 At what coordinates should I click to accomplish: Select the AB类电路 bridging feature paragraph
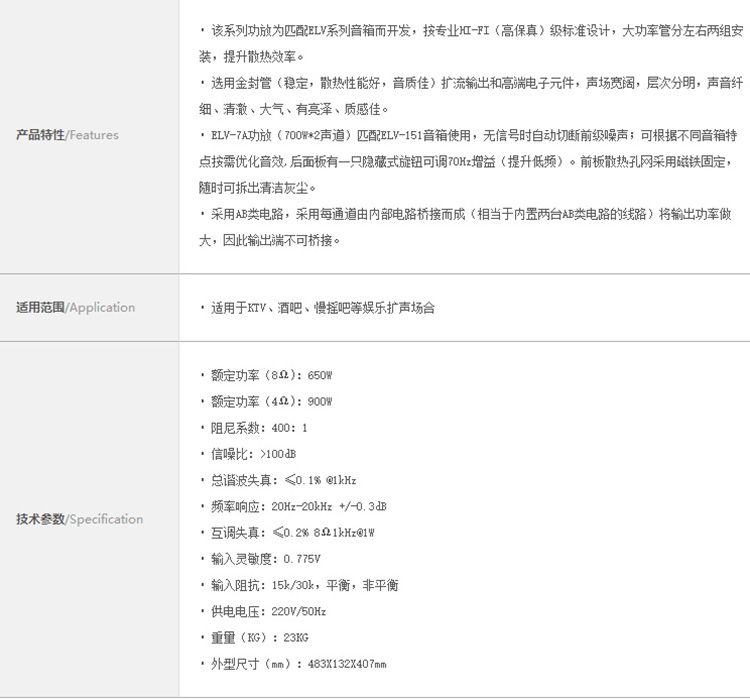[470, 226]
